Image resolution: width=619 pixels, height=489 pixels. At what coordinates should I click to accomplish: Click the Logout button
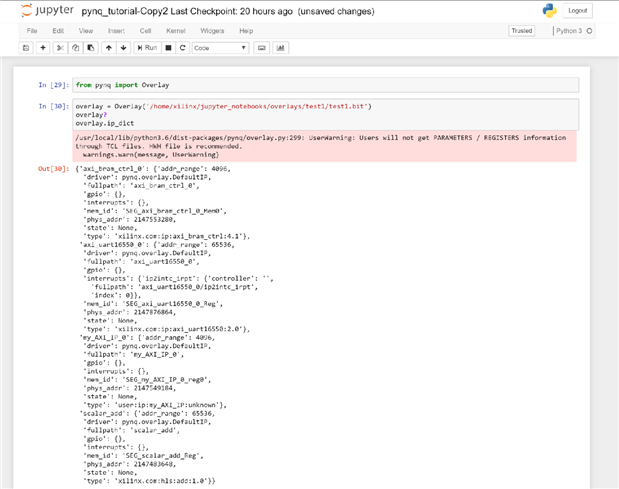[578, 11]
